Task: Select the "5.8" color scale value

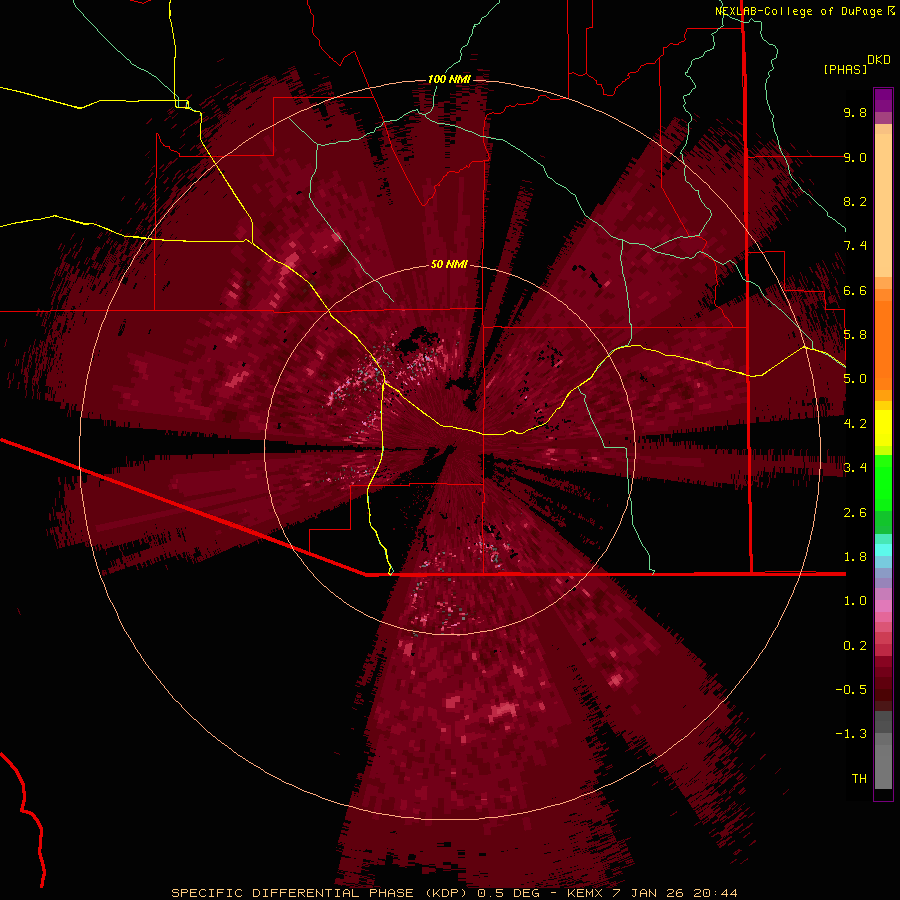Action: [855, 335]
